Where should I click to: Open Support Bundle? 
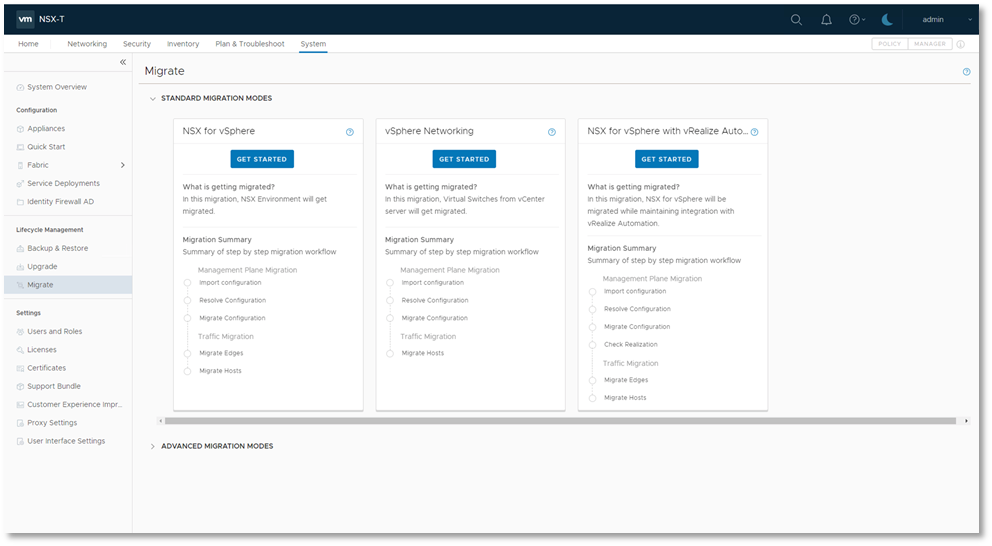tap(54, 387)
